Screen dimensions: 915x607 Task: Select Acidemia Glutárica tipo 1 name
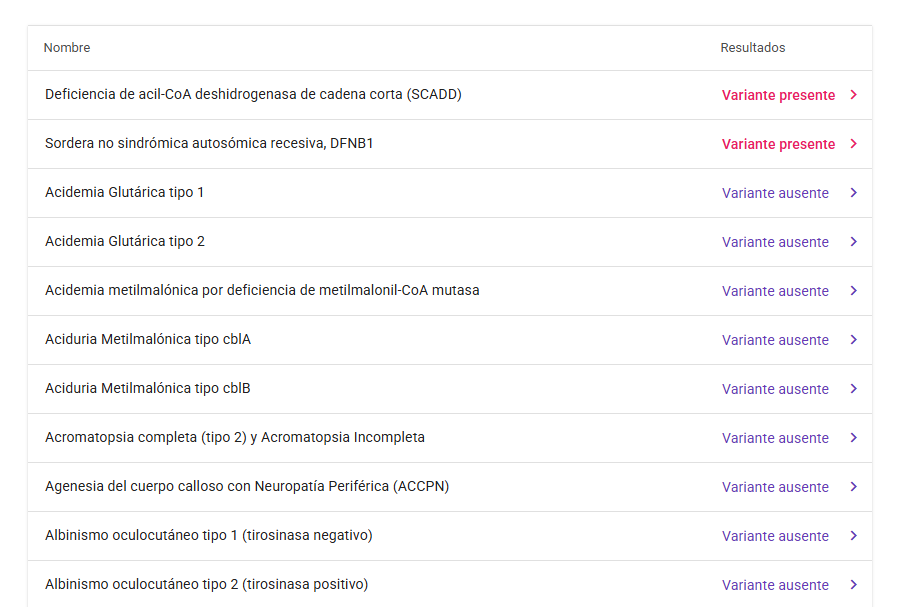pyautogui.click(x=124, y=192)
